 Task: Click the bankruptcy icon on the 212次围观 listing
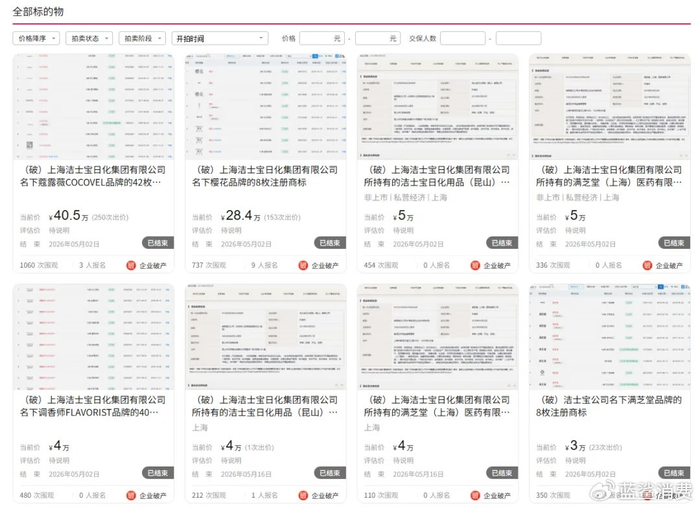click(303, 496)
